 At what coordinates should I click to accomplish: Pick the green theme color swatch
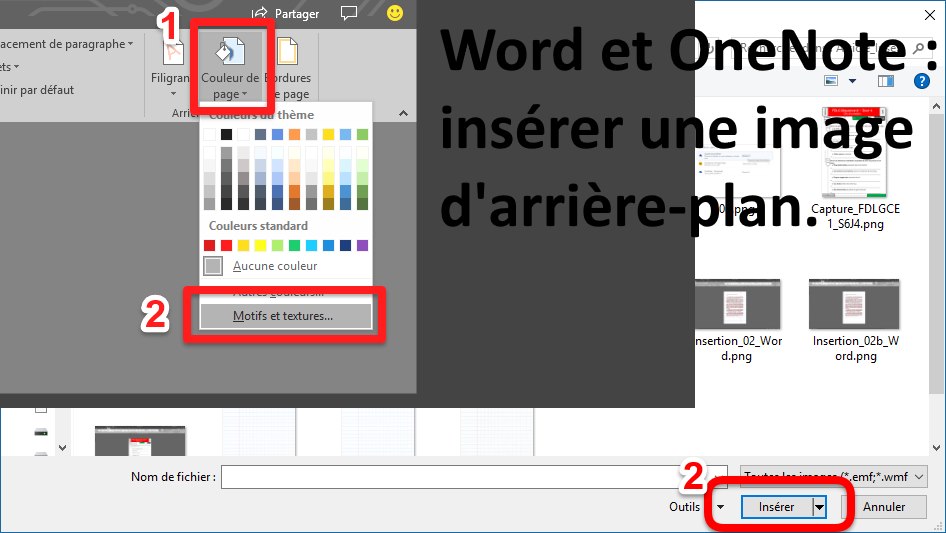click(362, 134)
